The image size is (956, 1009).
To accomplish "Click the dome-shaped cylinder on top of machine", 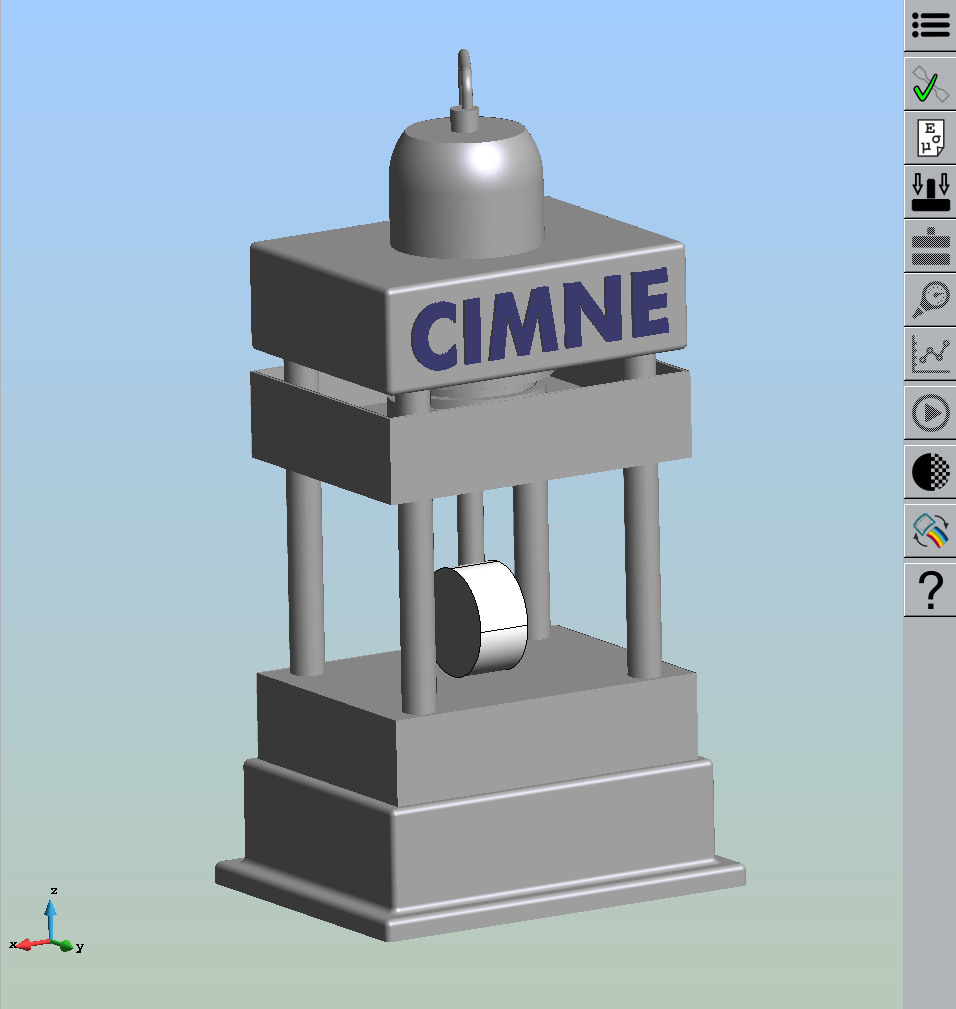I will click(x=466, y=185).
